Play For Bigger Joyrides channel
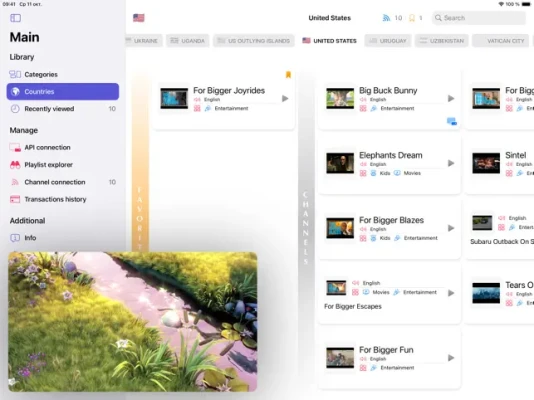This screenshot has width=534, height=400. tap(285, 99)
